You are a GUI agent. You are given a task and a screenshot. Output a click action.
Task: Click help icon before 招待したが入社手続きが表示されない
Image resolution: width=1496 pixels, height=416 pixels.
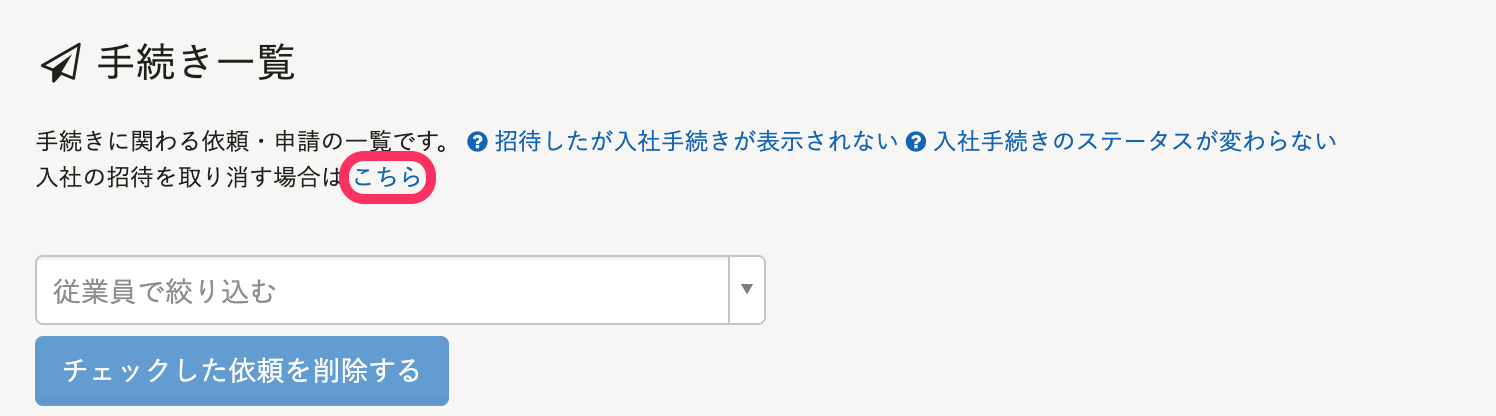tap(477, 142)
